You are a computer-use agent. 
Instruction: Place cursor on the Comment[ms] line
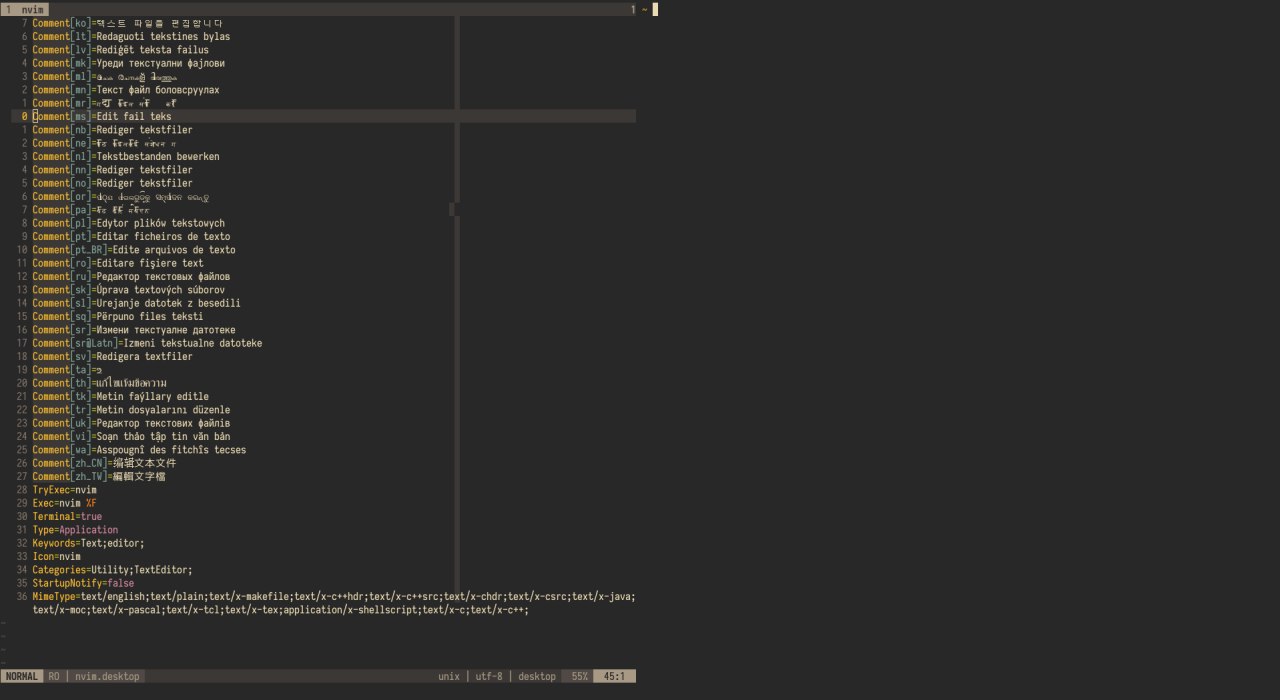[x=102, y=117]
